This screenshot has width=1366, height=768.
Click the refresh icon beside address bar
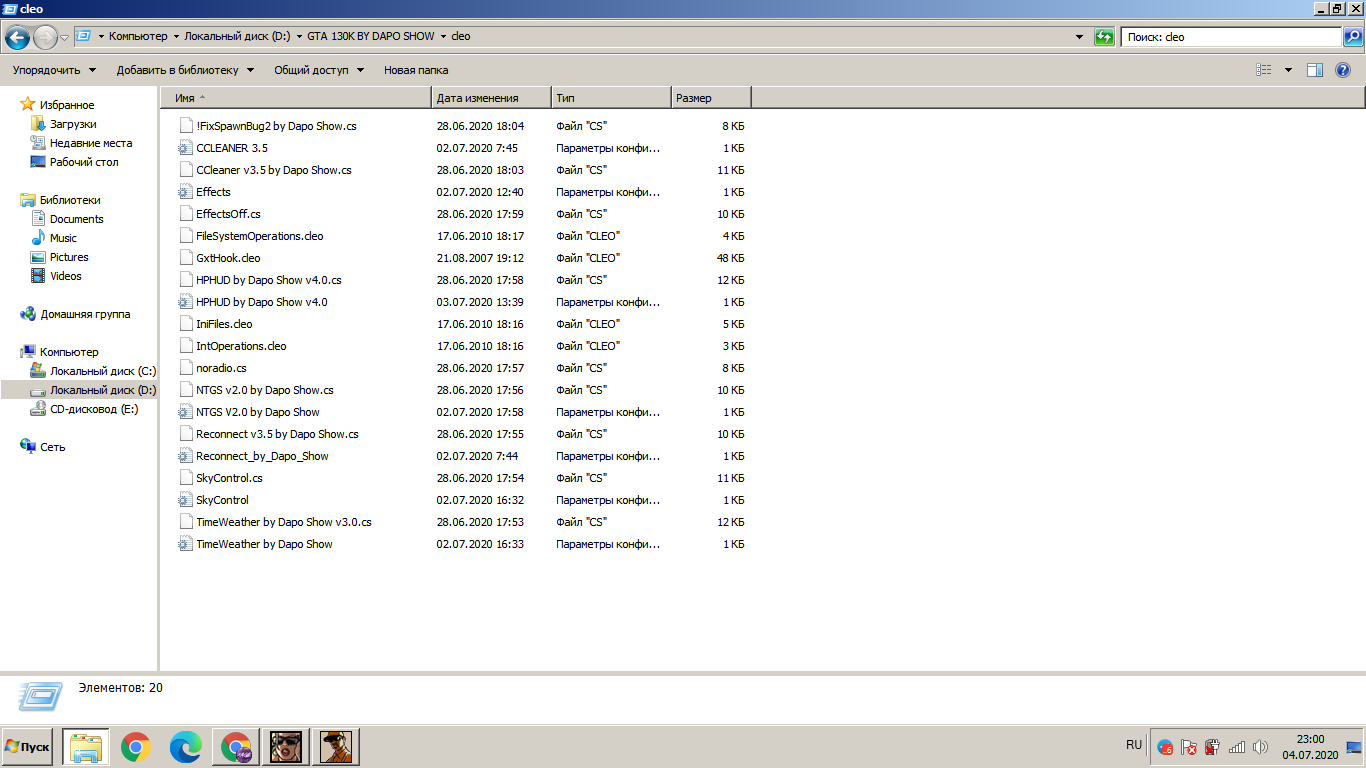pyautogui.click(x=1104, y=37)
